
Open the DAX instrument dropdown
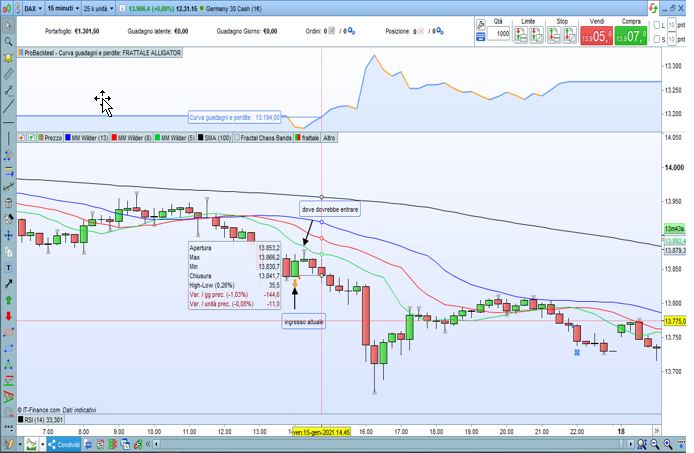tap(33, 8)
